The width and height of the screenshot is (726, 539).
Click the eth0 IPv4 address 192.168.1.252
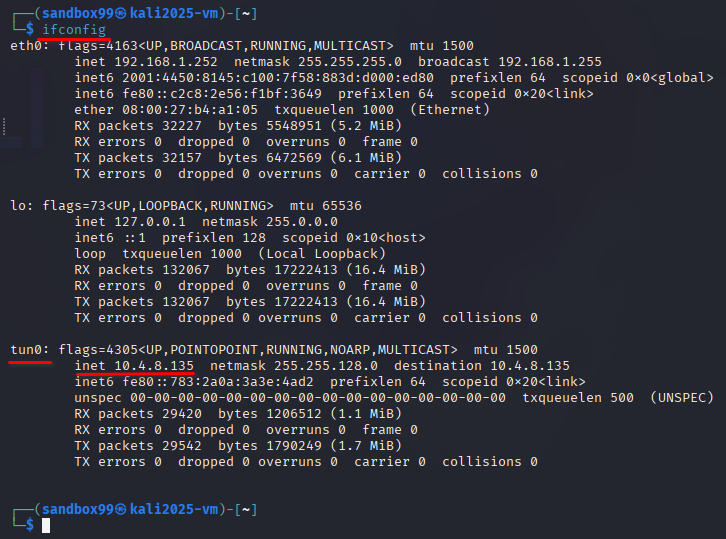(x=166, y=62)
